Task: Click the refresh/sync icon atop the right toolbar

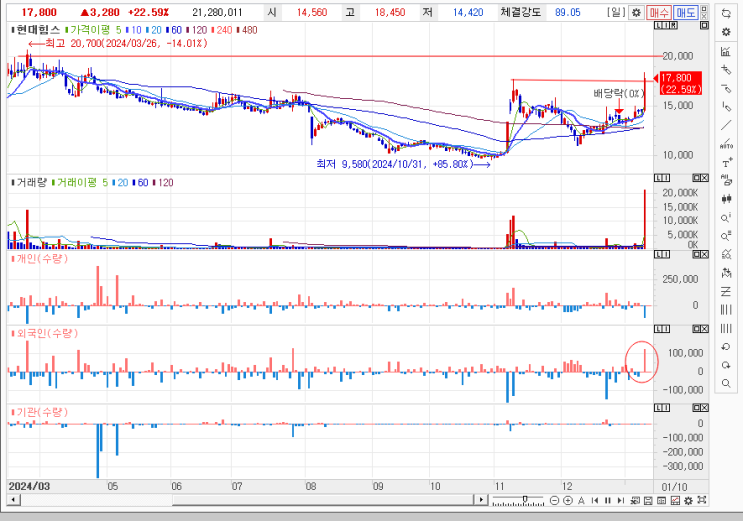Action: pyautogui.click(x=726, y=13)
